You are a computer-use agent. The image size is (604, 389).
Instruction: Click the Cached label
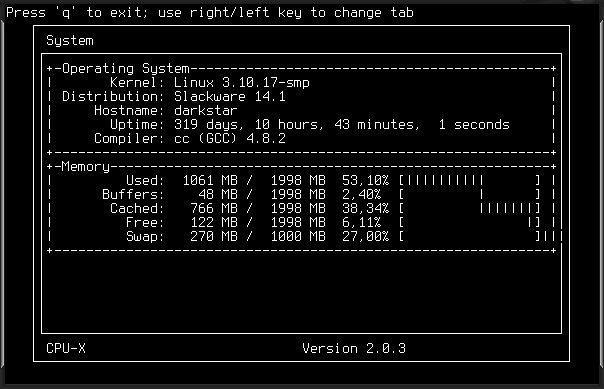click(138, 208)
